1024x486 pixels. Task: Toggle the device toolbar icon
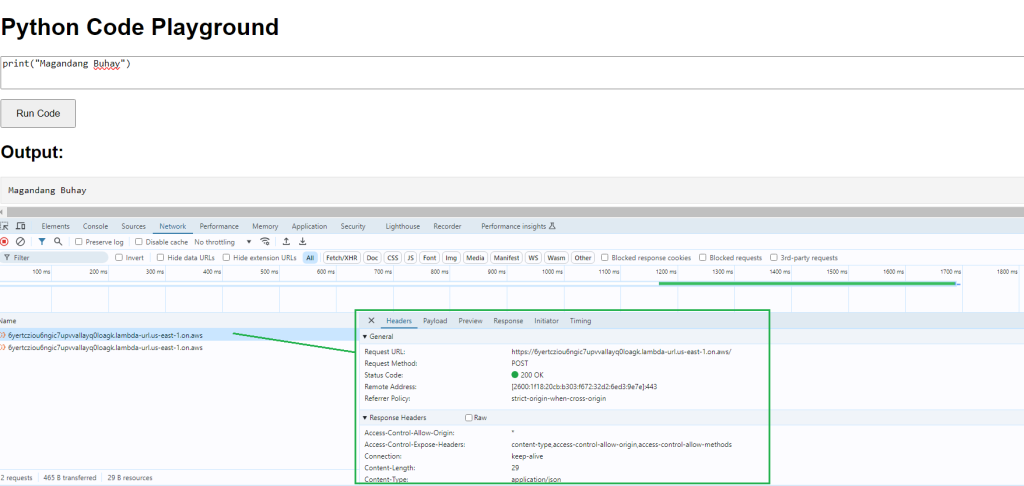pyautogui.click(x=21, y=227)
